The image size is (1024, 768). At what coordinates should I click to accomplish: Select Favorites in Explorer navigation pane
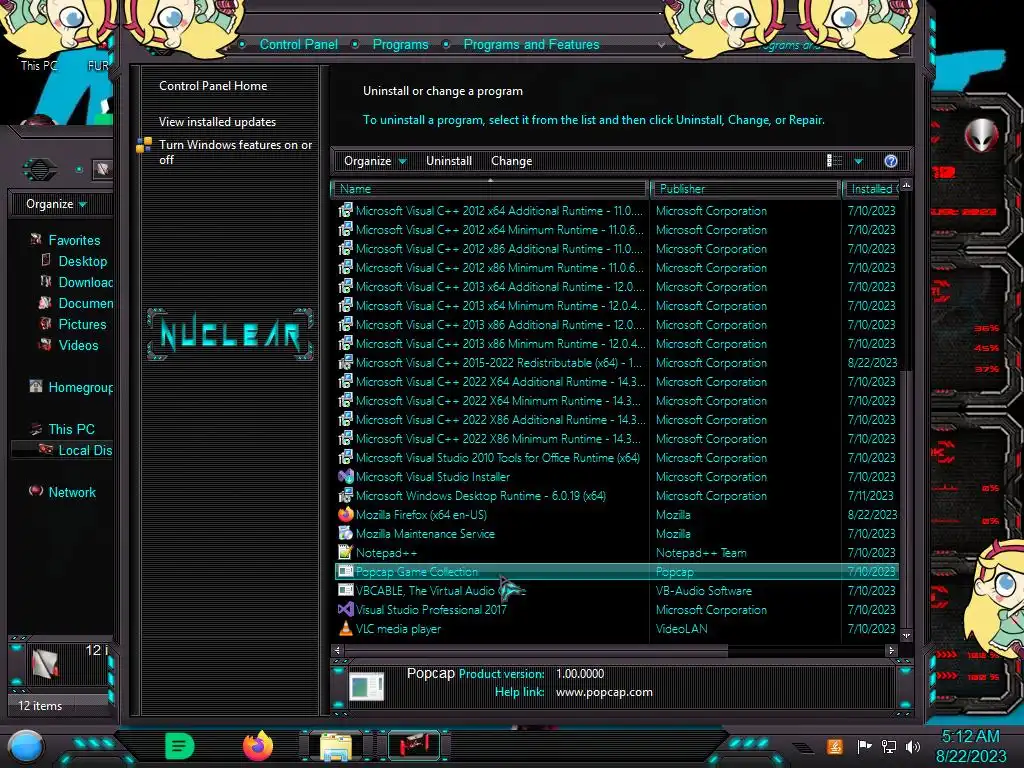point(74,240)
